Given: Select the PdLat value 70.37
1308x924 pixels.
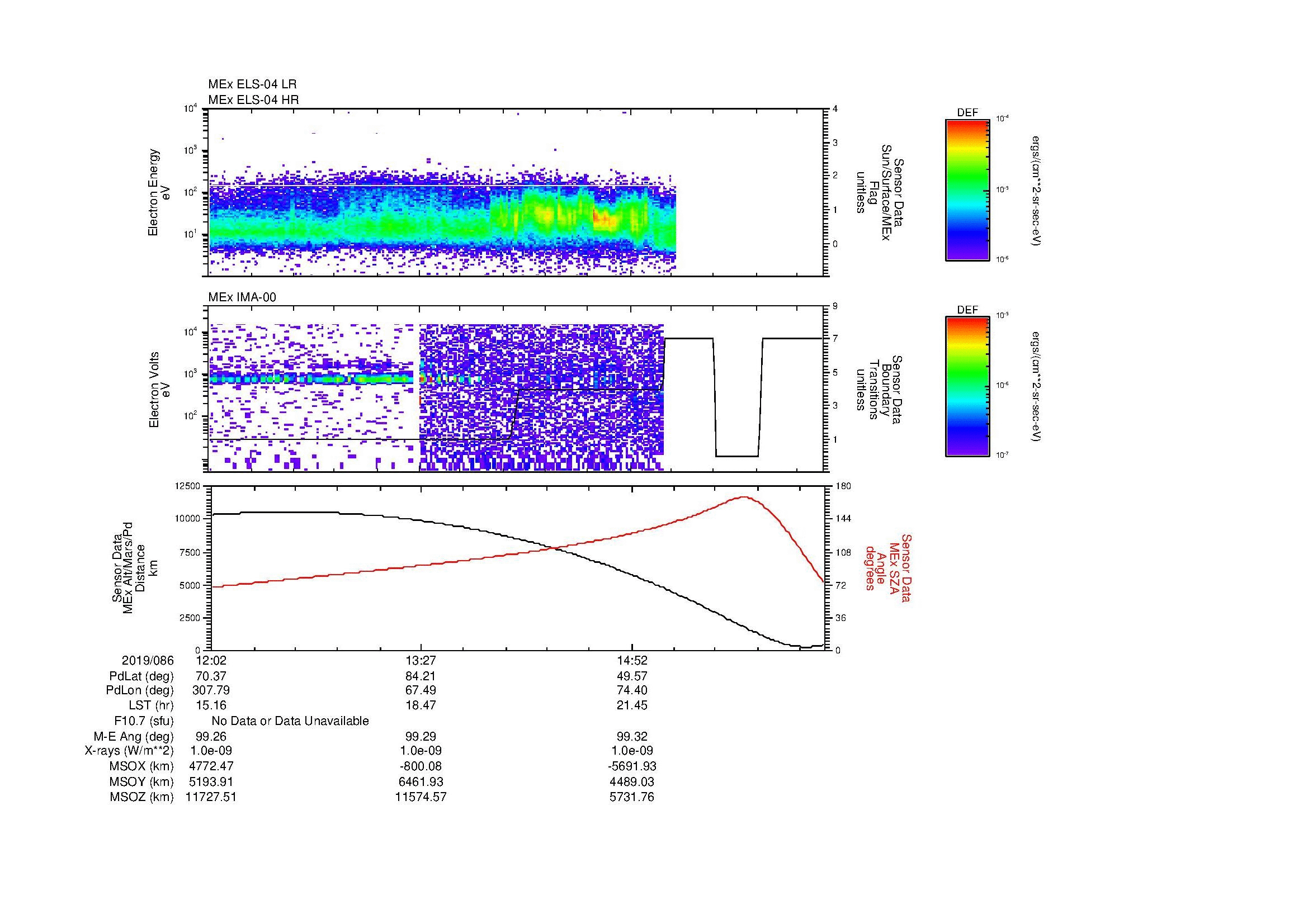Looking at the screenshot, I should pyautogui.click(x=211, y=676).
